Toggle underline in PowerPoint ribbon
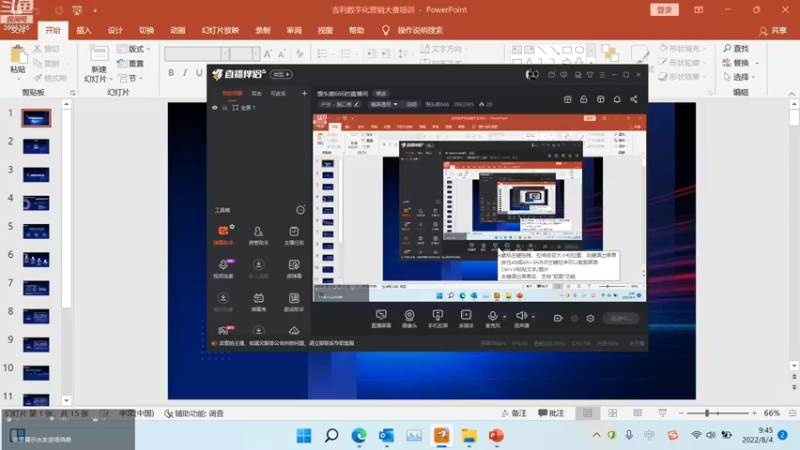Viewport: 800px width, 450px height. (x=199, y=72)
